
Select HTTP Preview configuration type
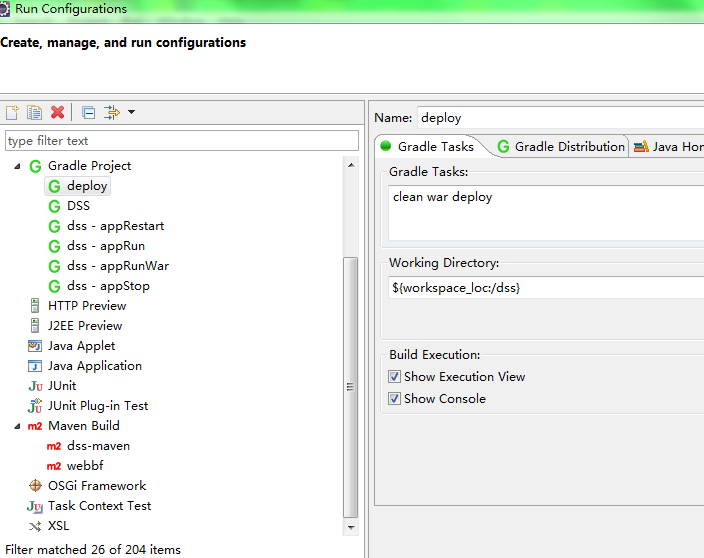pyautogui.click(x=87, y=306)
